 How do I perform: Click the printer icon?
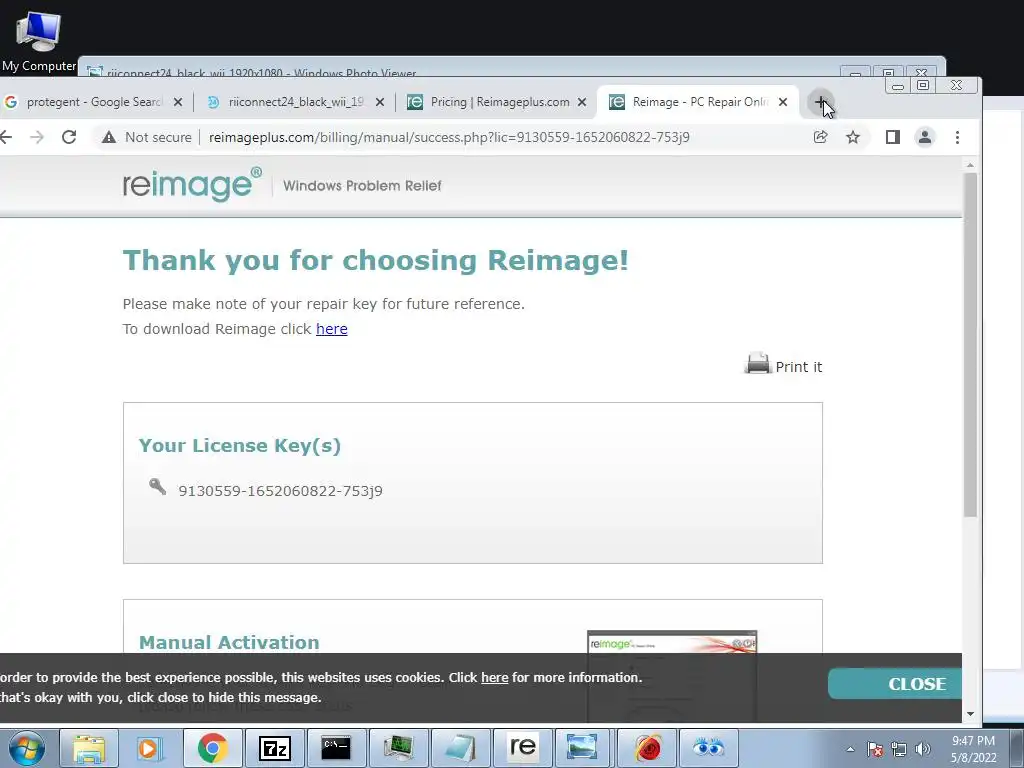758,363
